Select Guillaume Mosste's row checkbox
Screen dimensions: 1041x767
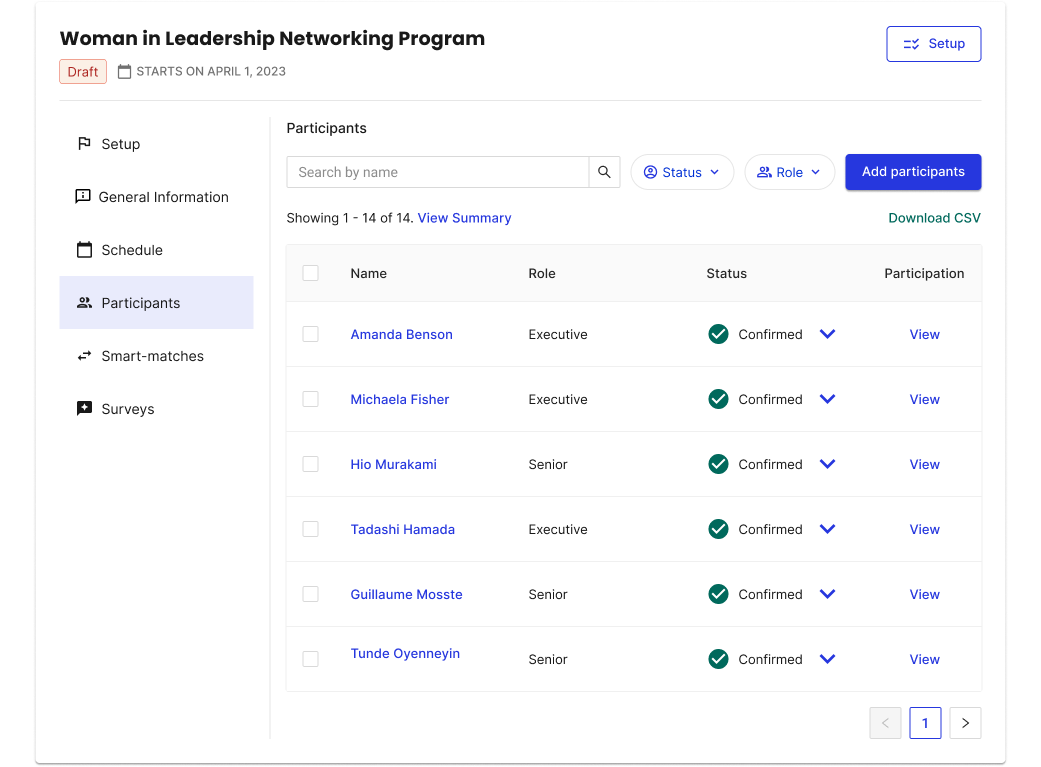[x=311, y=594]
